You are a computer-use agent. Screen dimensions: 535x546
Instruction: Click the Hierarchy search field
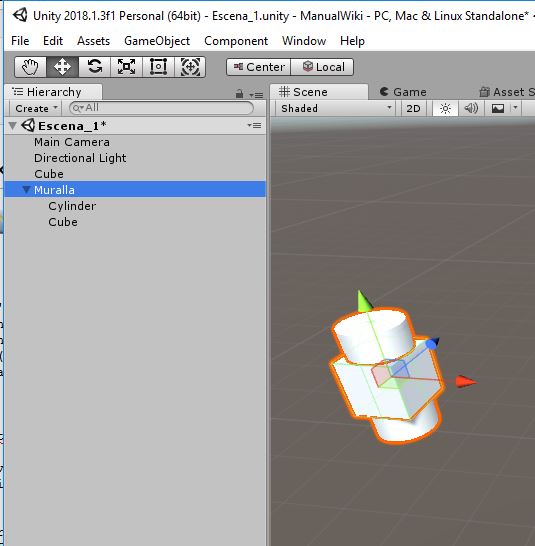tap(161, 108)
